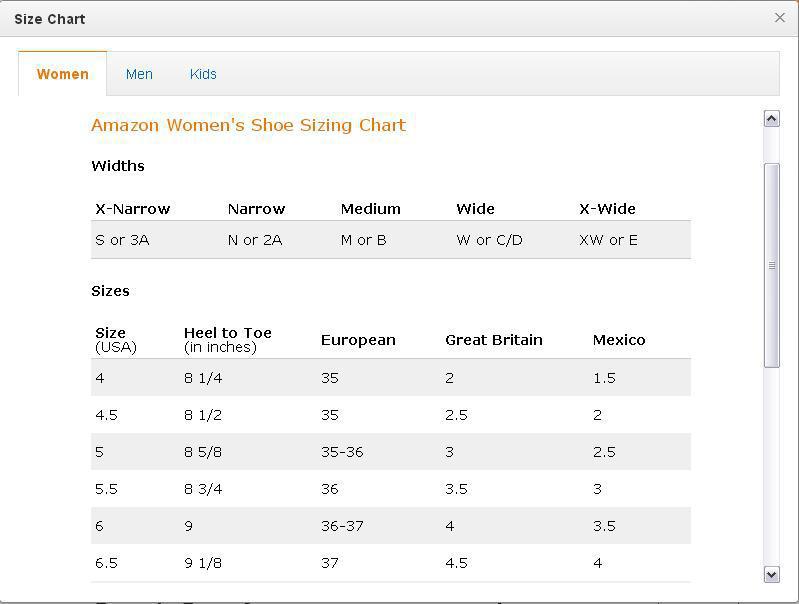Select the 9 1/8 heel to toe cell
799x604 pixels.
click(x=202, y=563)
